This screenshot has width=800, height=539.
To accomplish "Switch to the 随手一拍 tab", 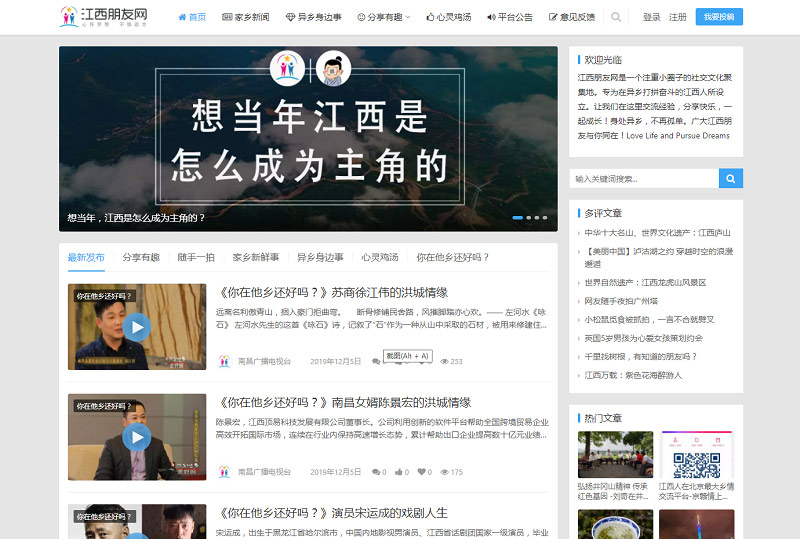I will (196, 257).
